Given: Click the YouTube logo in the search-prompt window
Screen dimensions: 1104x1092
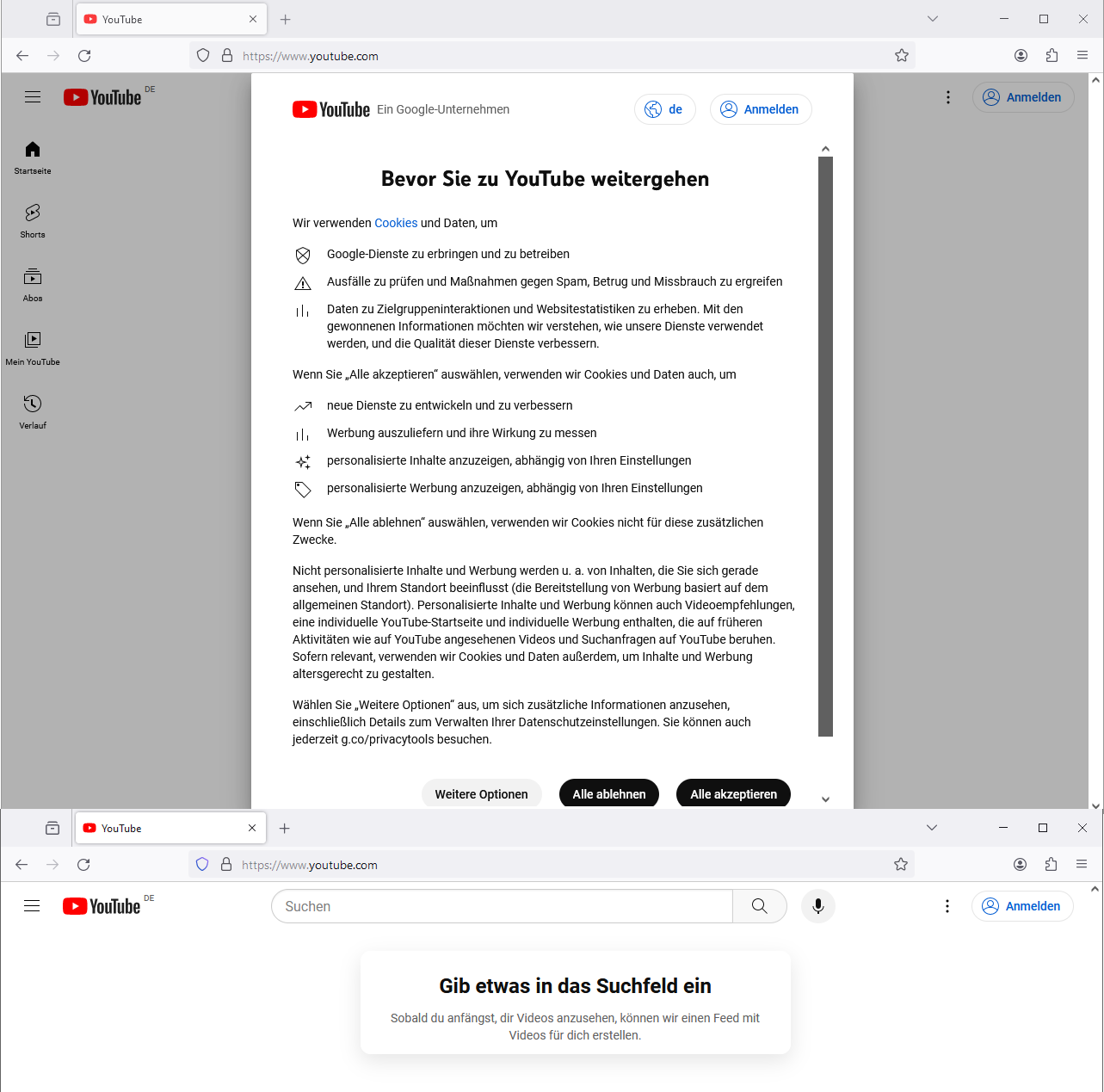Looking at the screenshot, I should (102, 906).
